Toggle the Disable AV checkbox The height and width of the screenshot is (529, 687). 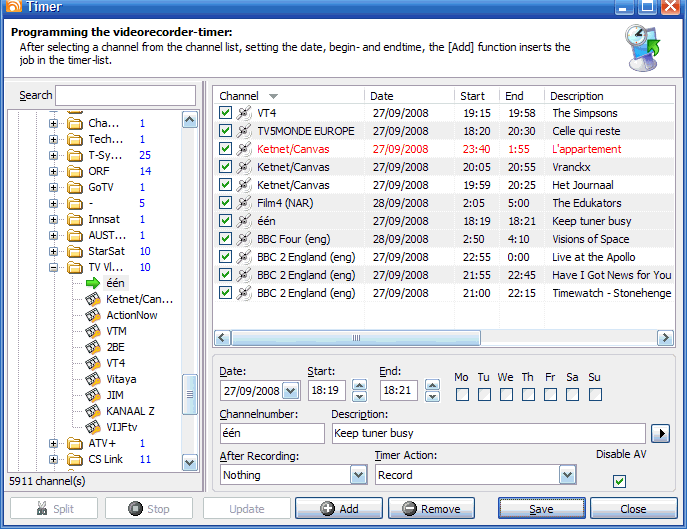coord(619,481)
